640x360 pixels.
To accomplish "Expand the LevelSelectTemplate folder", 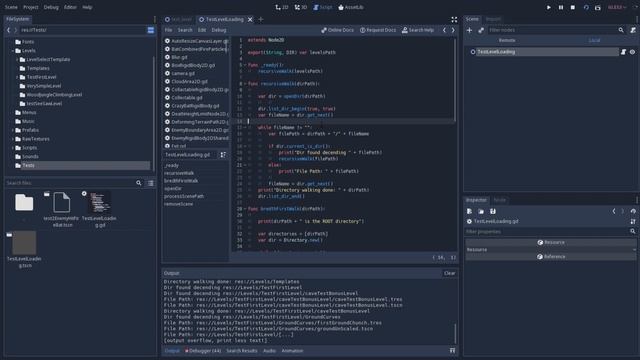I will coord(18,60).
